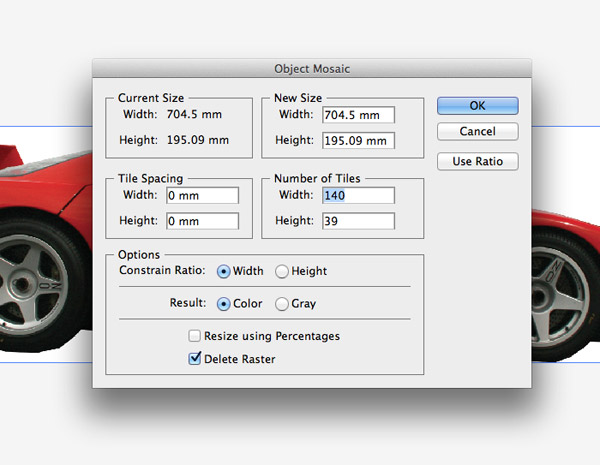Click the New Size Height field
This screenshot has height=465, width=600.
358,140
